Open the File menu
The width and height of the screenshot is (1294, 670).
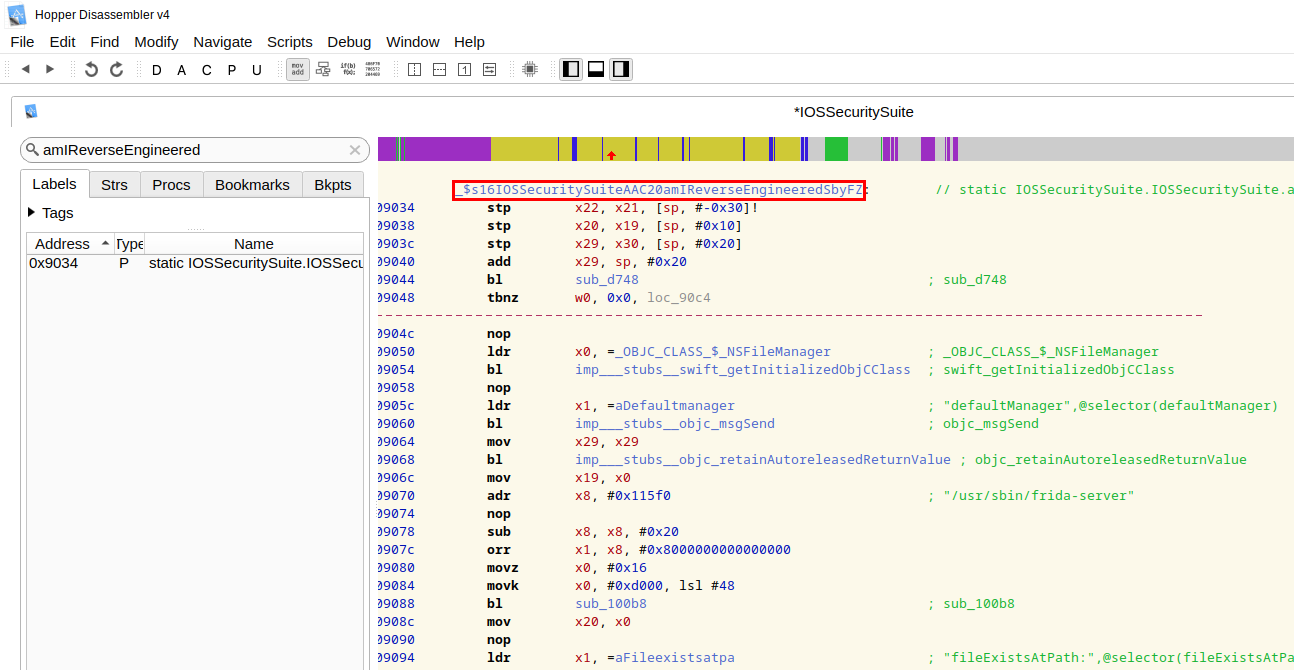click(x=22, y=41)
